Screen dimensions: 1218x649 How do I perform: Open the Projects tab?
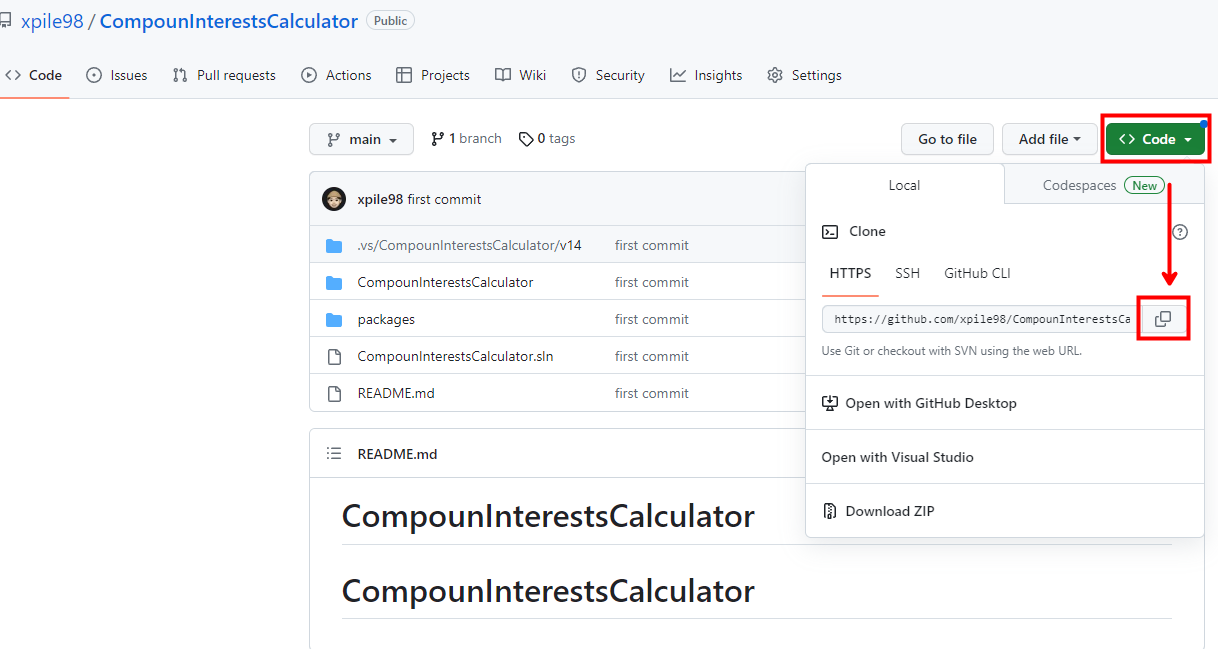[x=433, y=75]
